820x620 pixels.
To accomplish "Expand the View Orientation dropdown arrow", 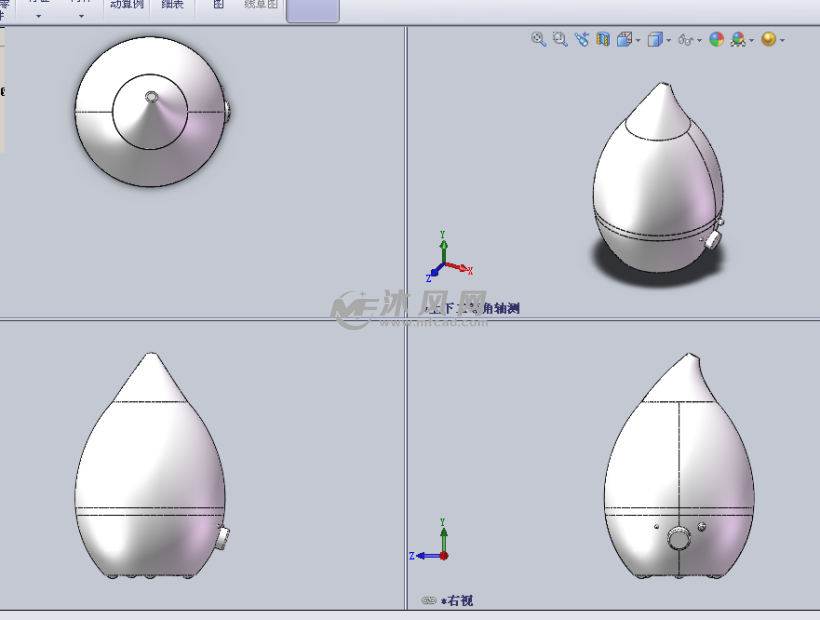I will pyautogui.click(x=637, y=41).
